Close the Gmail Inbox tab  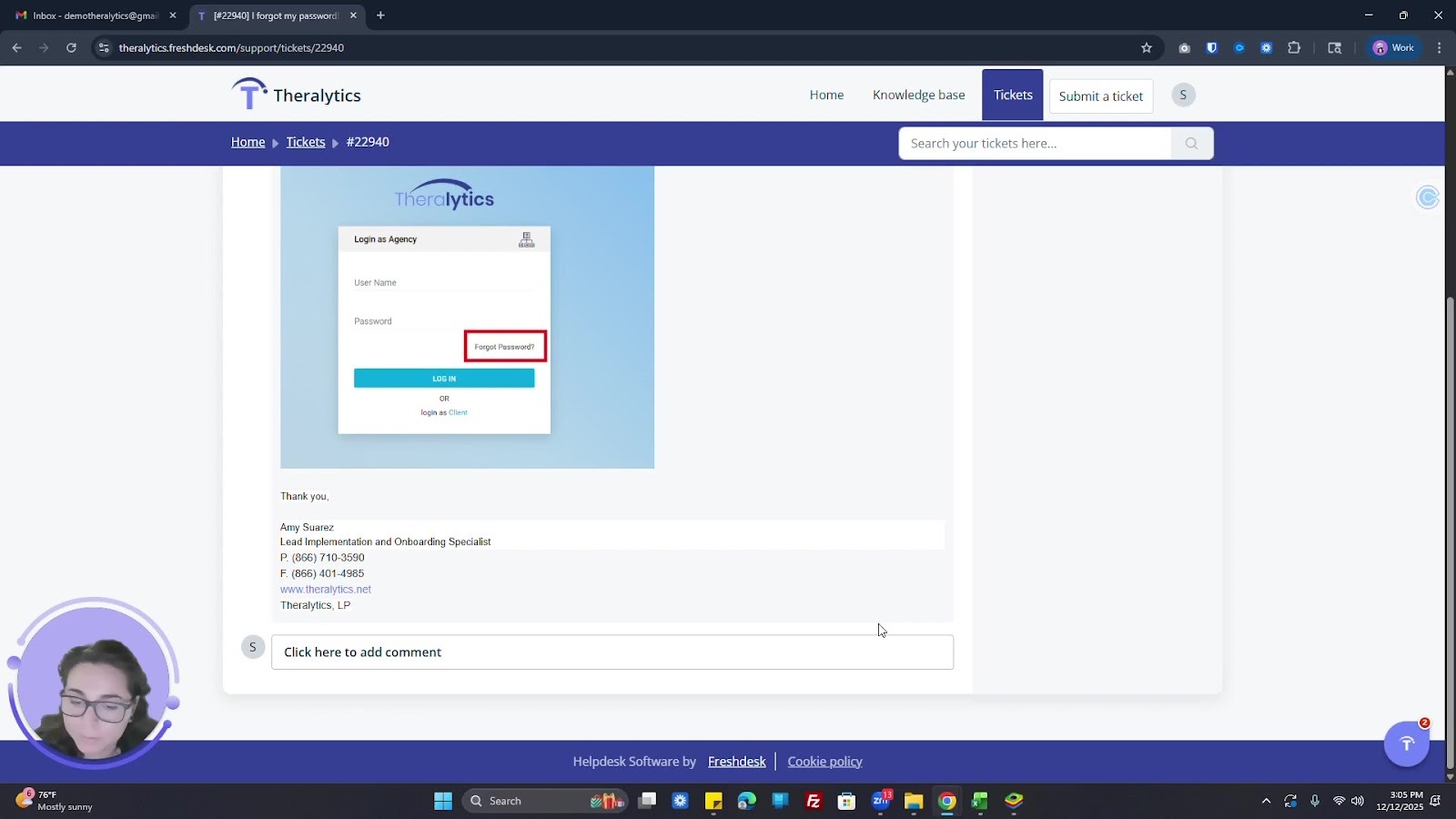tap(173, 15)
